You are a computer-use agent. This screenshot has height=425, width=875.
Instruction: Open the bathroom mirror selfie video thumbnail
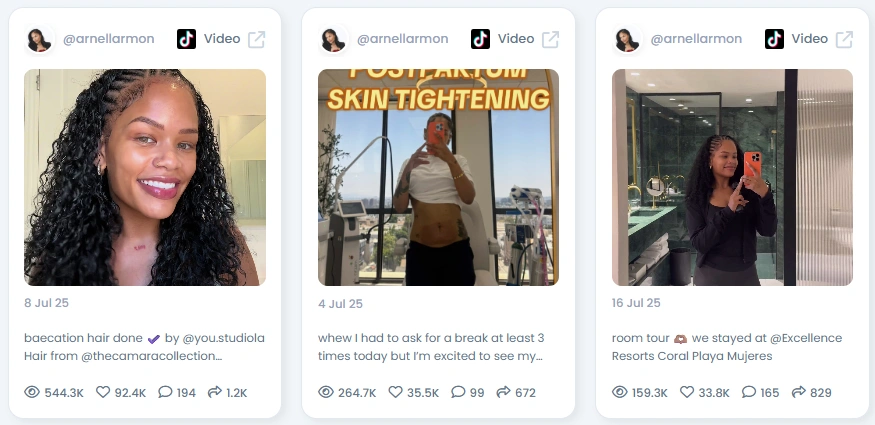pos(732,177)
